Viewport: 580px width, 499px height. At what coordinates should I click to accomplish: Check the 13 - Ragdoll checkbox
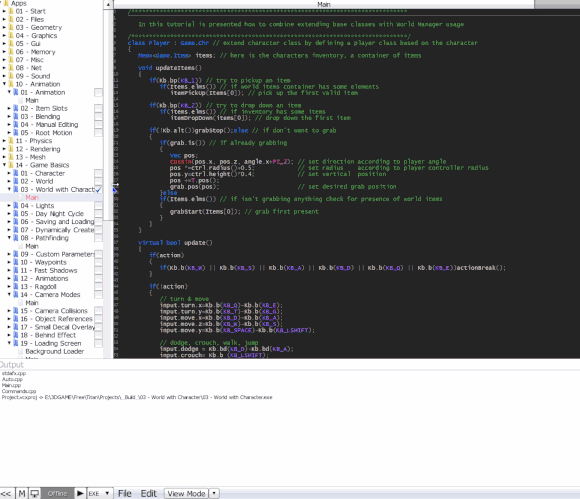98,286
